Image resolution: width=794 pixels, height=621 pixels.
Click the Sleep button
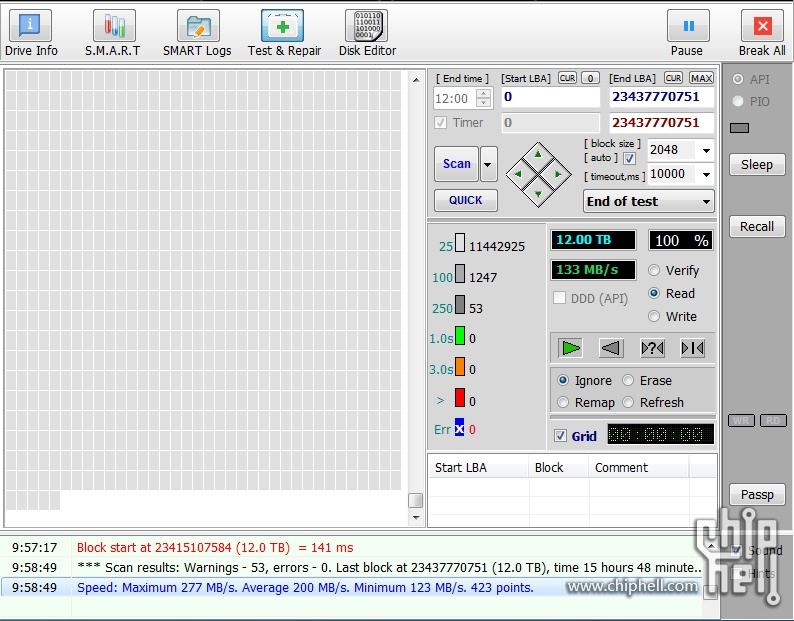[x=757, y=165]
